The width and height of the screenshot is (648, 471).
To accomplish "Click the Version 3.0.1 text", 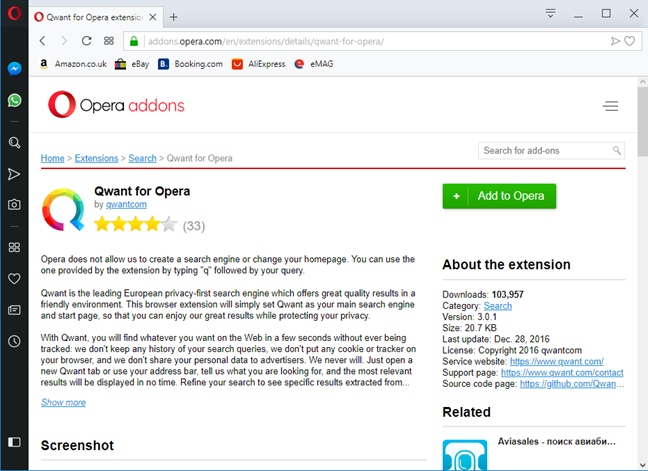I will tap(469, 317).
